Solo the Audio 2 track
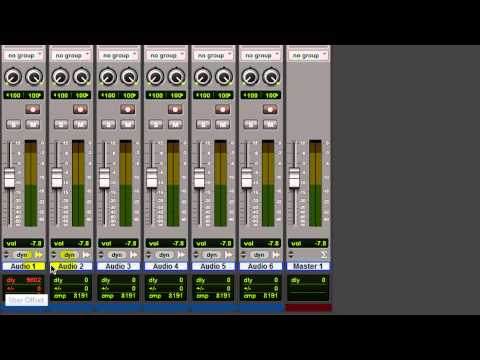This screenshot has width=480, height=360. coord(61,124)
